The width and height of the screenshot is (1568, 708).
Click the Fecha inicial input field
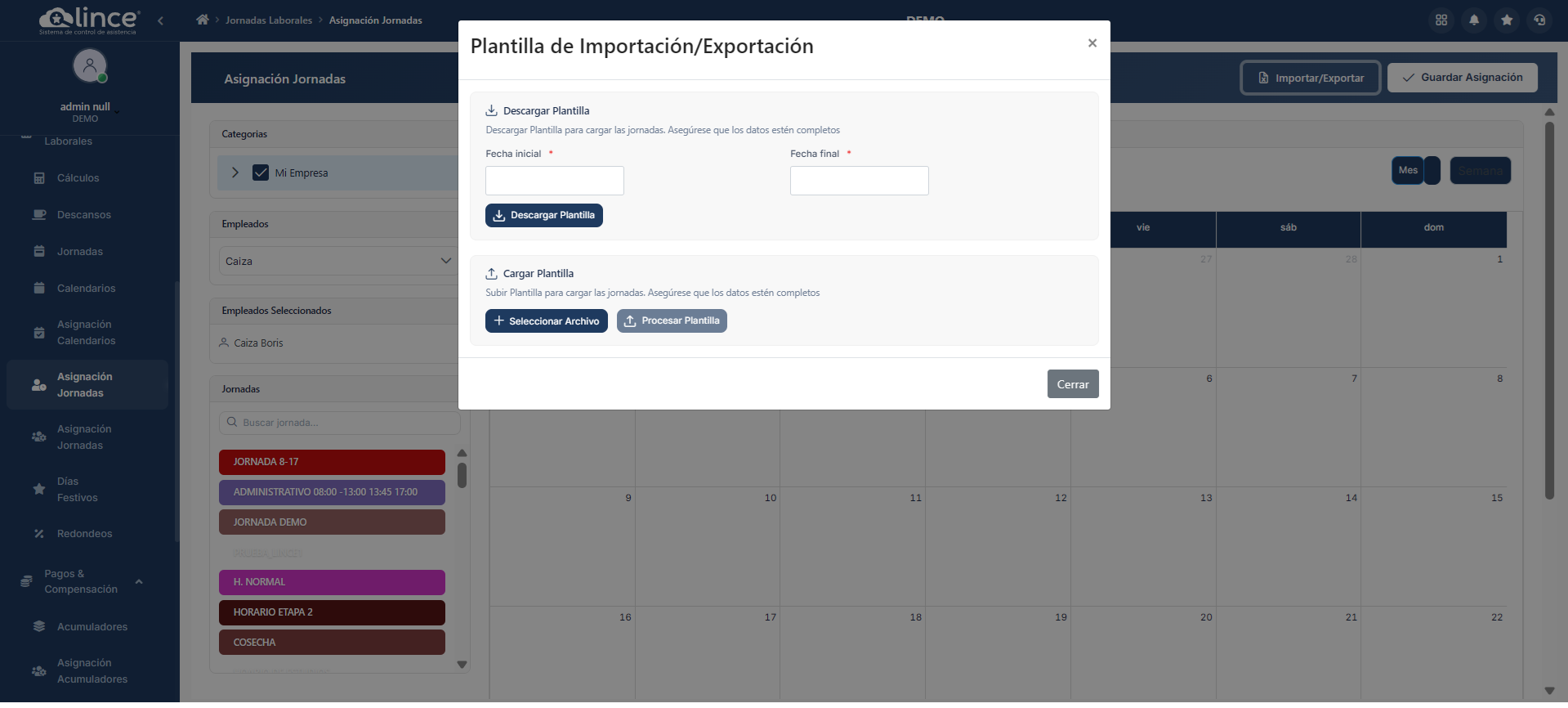(x=554, y=180)
